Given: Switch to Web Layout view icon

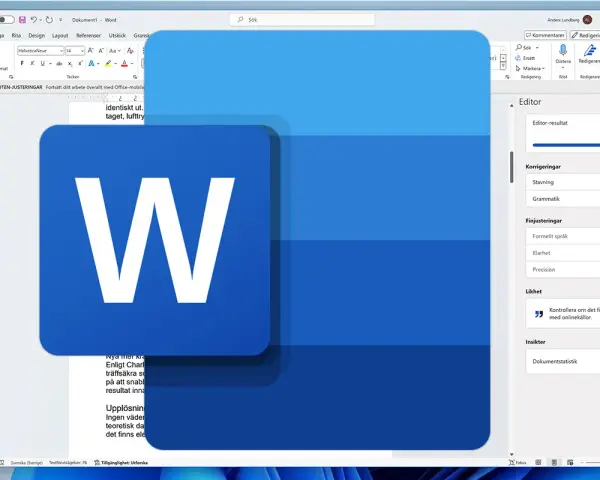Looking at the screenshot, I should pyautogui.click(x=570, y=462).
